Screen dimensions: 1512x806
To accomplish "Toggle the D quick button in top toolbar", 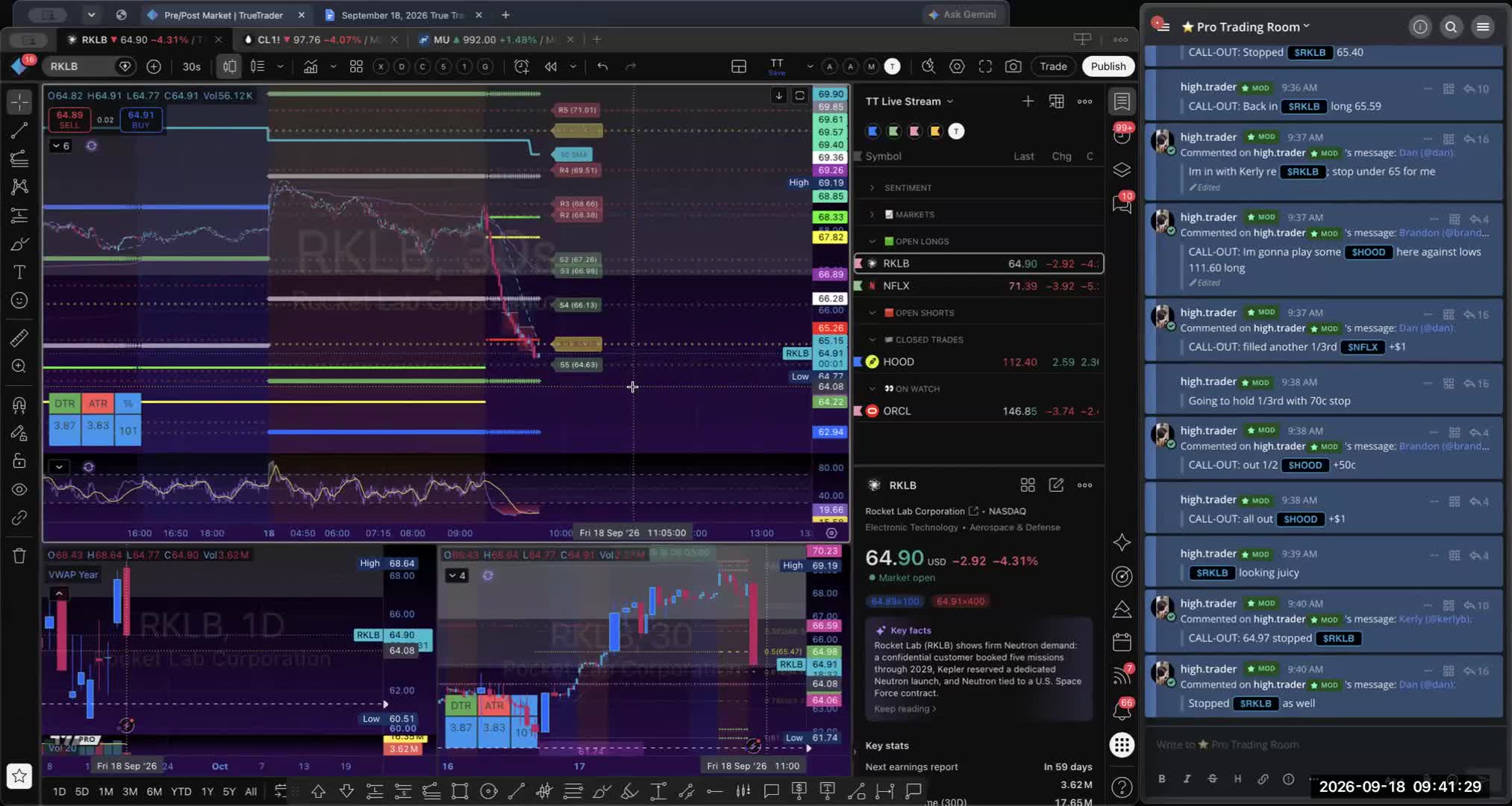I will point(402,66).
